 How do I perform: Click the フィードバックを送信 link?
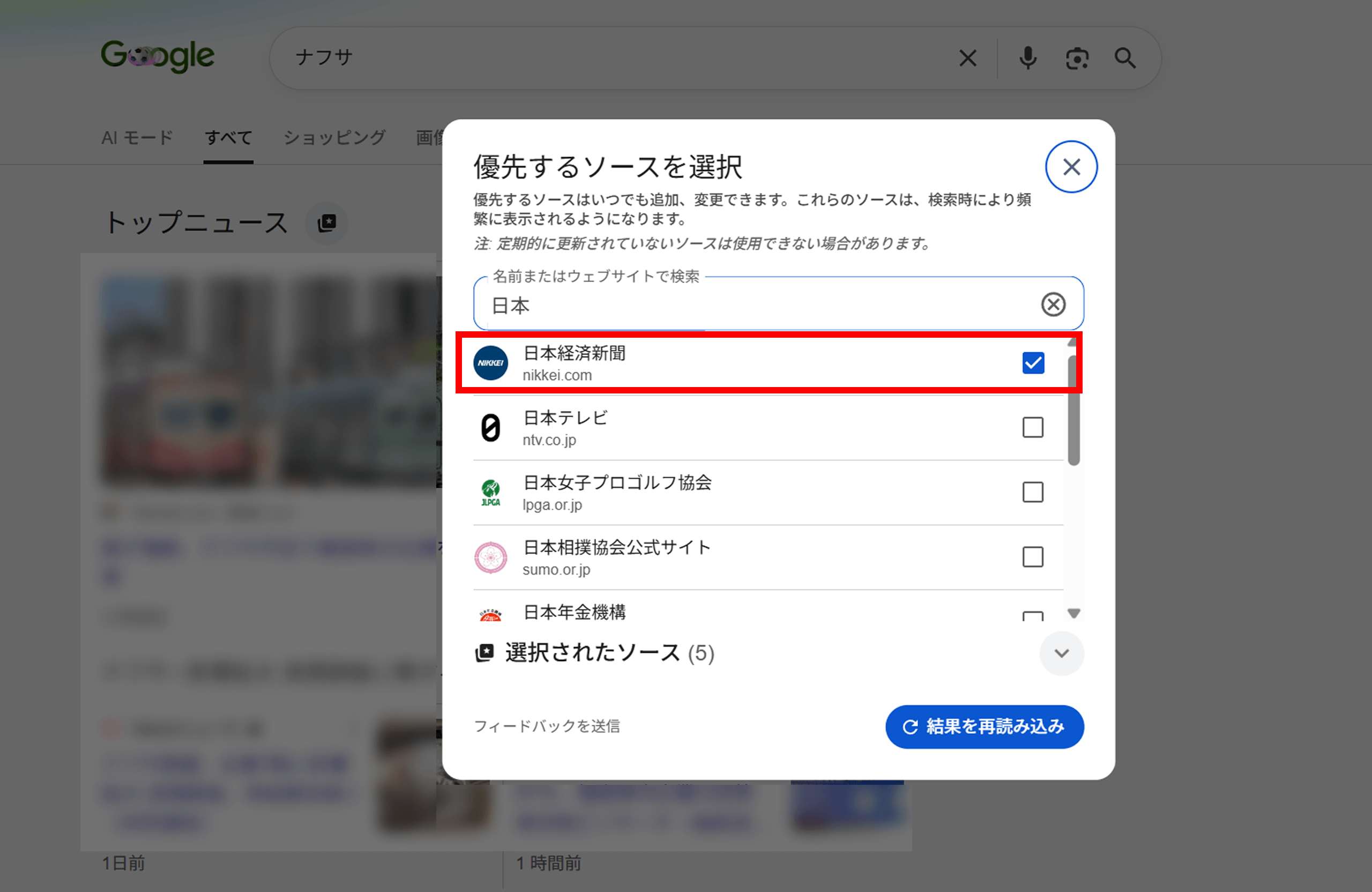[547, 726]
